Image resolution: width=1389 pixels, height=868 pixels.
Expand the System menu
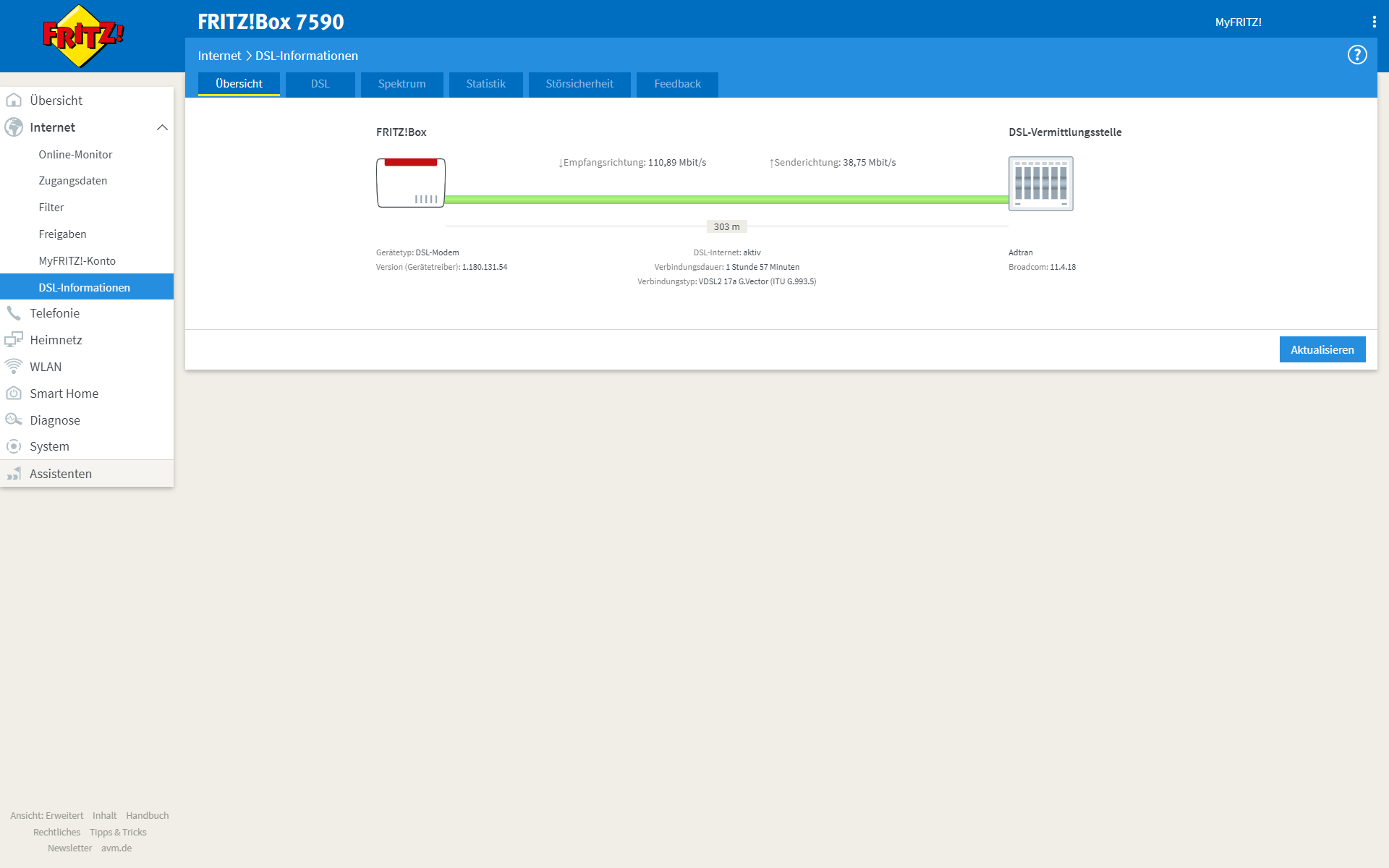click(x=49, y=446)
